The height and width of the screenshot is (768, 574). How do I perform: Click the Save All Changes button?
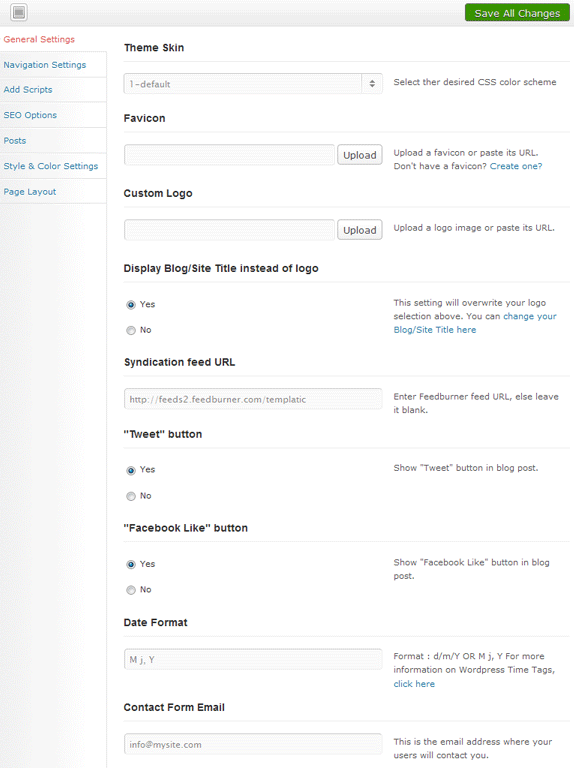517,13
